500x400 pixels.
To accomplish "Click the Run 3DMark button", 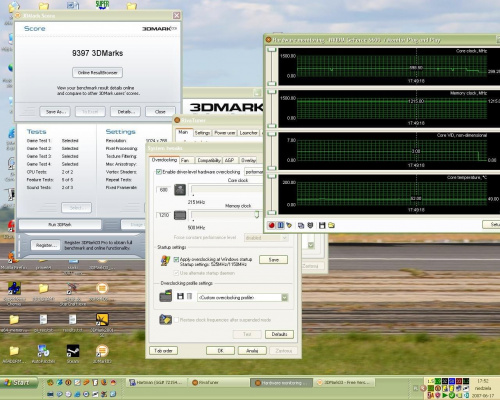I will tap(60, 224).
